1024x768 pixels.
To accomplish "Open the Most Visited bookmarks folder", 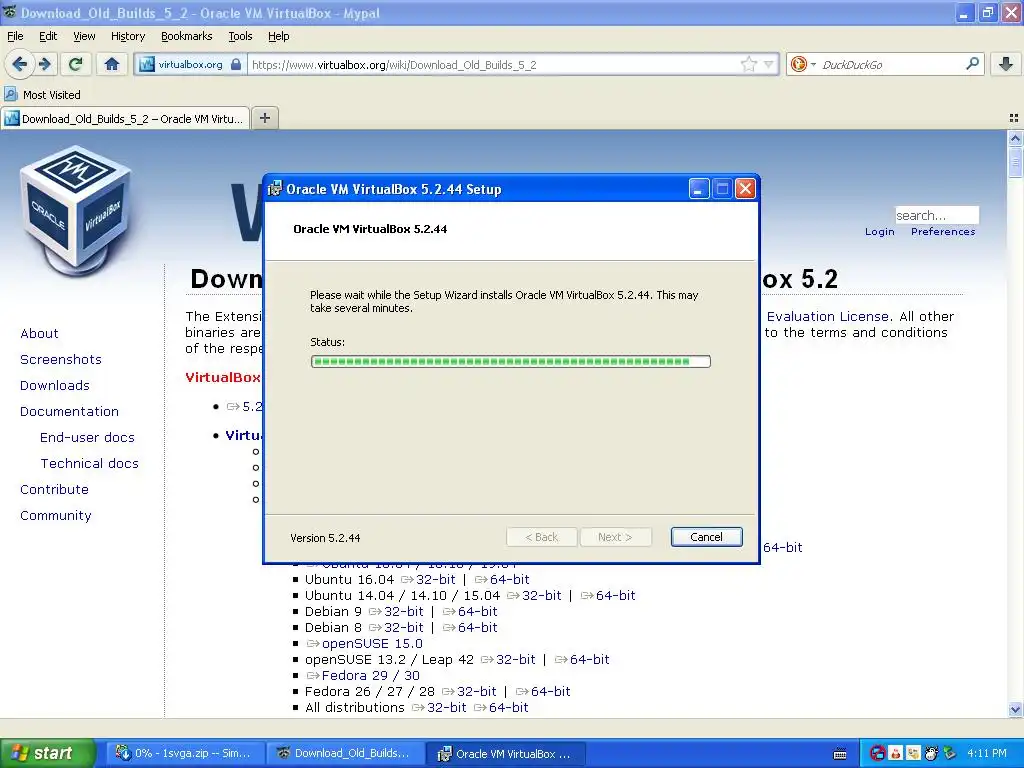I will [42, 95].
